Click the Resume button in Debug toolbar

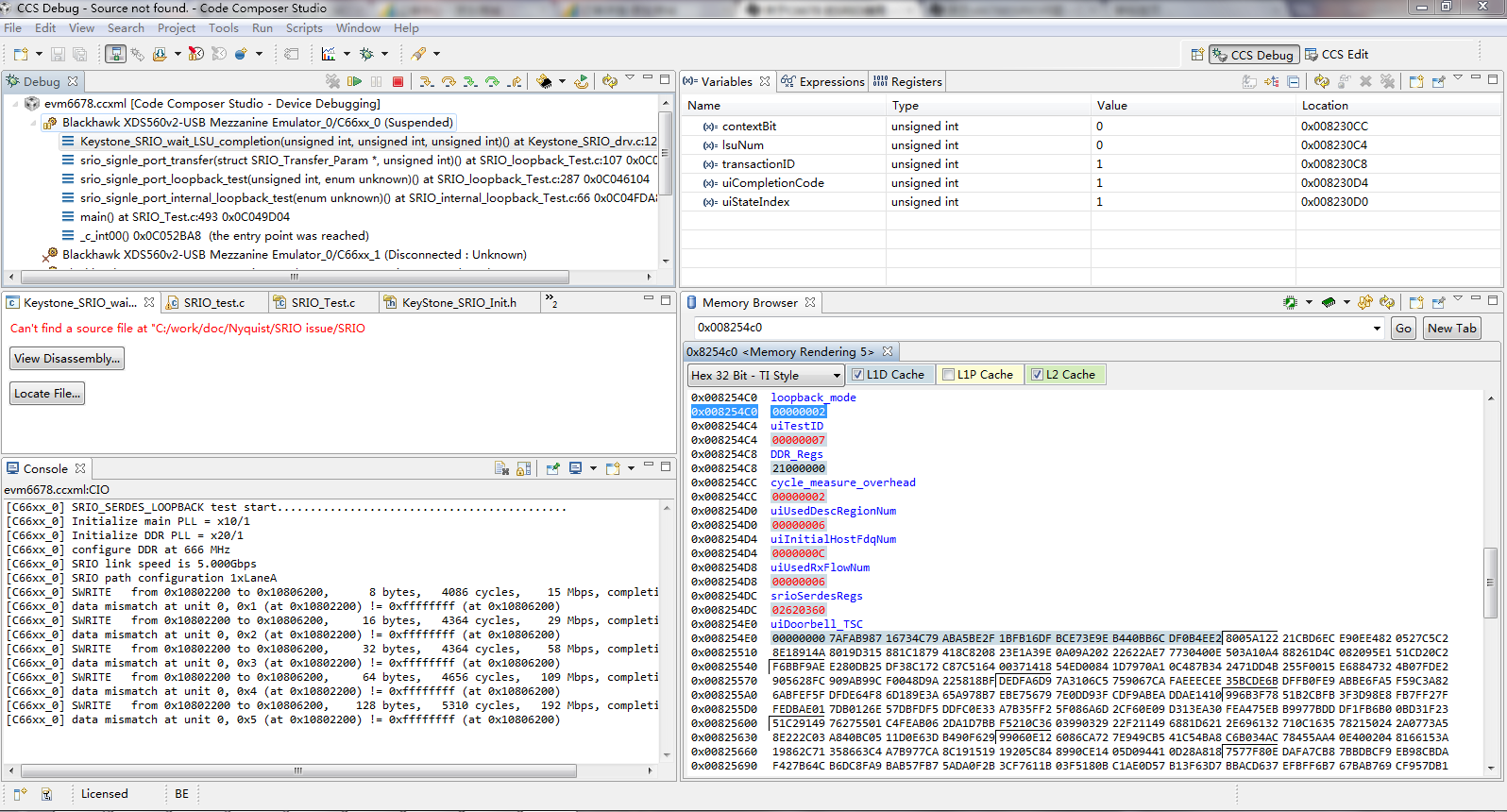click(355, 82)
